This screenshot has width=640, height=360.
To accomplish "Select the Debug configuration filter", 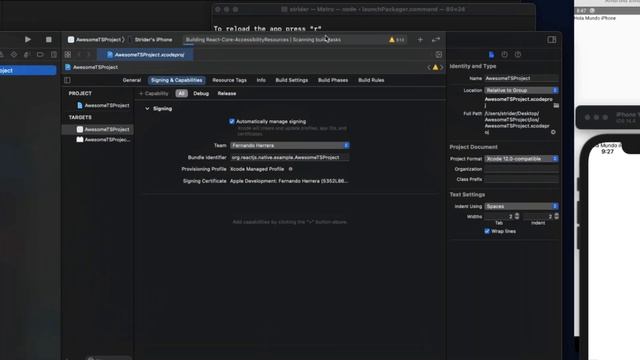I will [201, 93].
